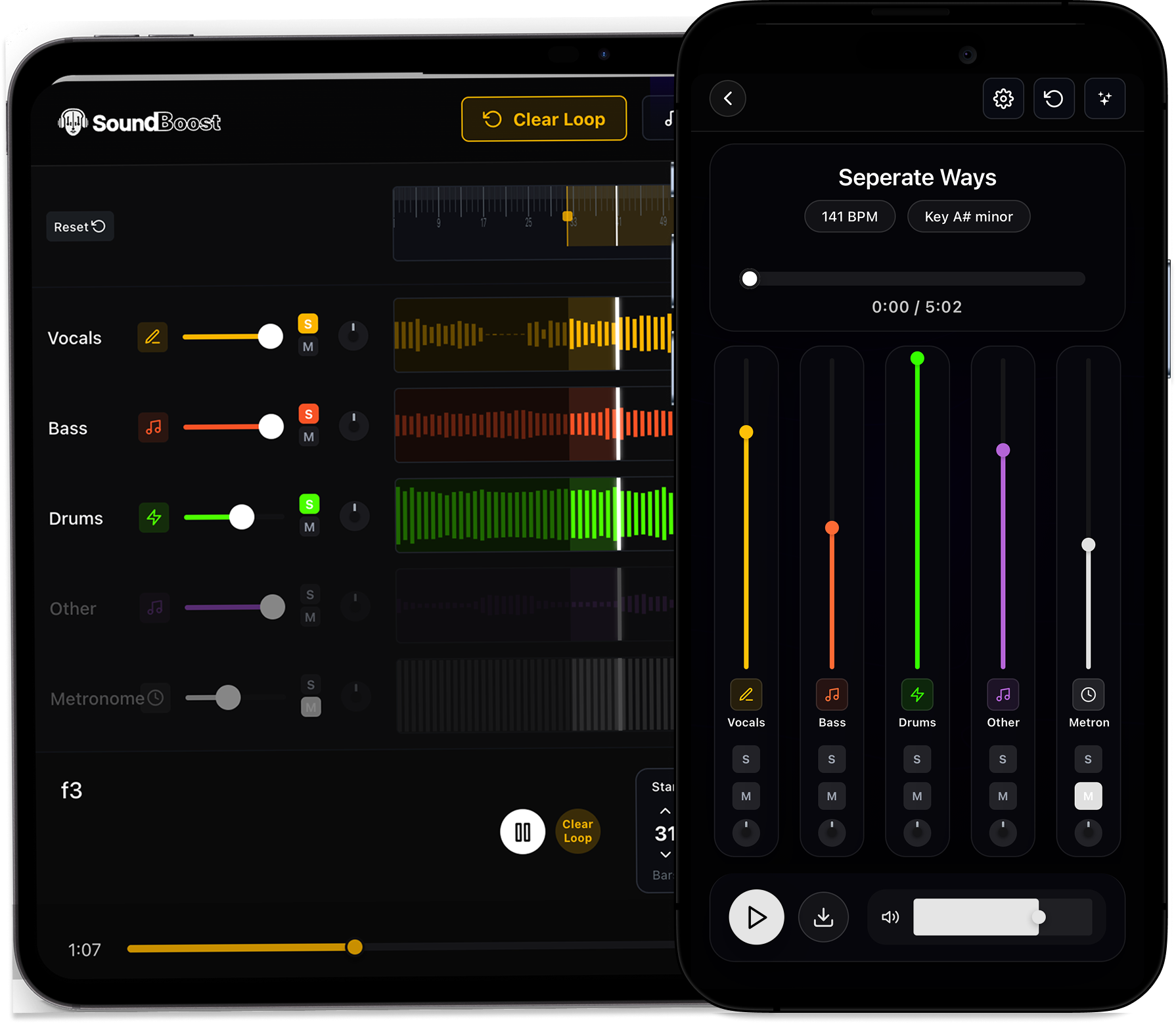Click the Drums waveform on tablet
1176x1024 pixels.
tap(534, 514)
